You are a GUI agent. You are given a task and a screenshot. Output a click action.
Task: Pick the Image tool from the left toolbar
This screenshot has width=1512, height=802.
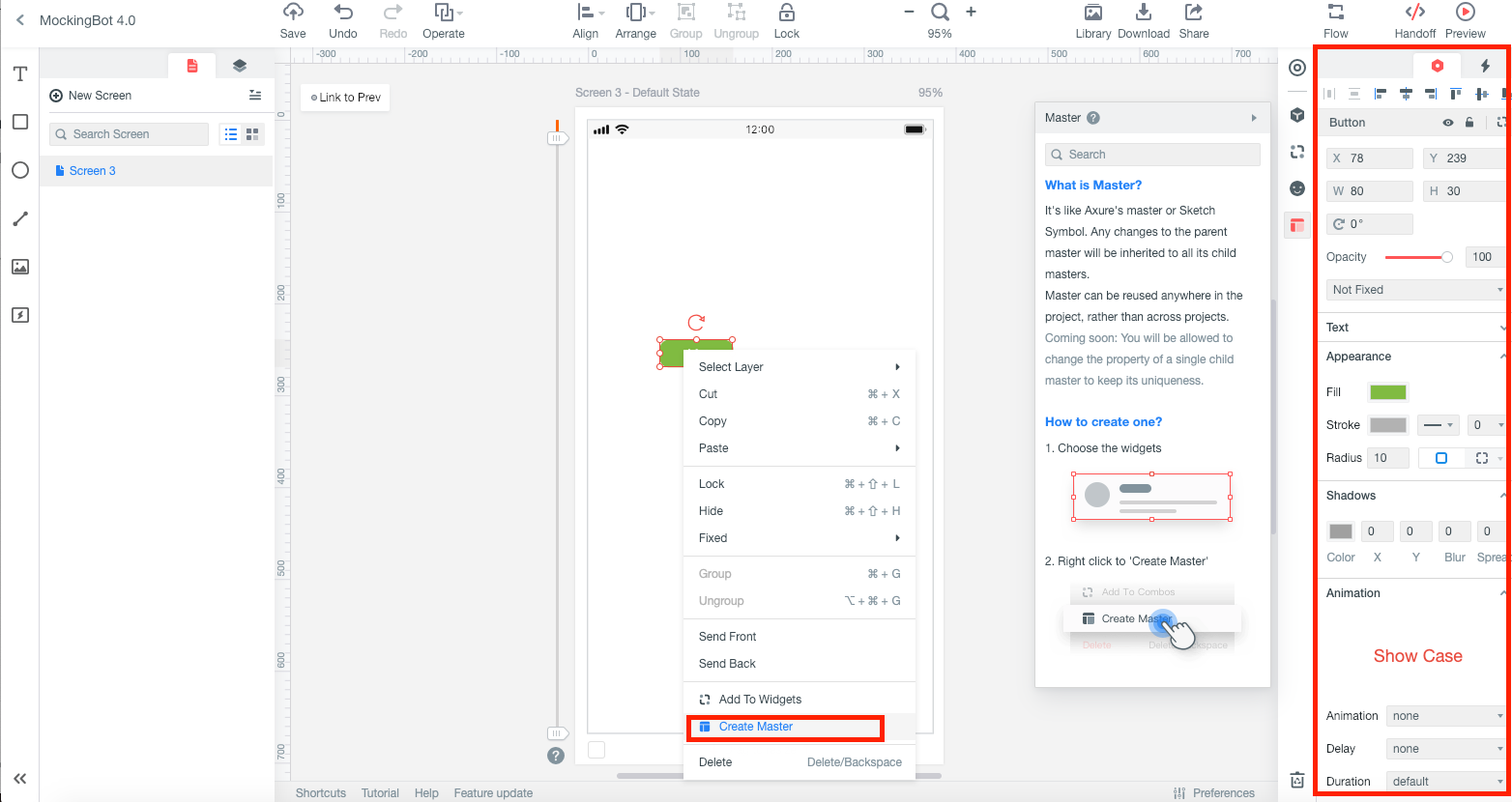click(19, 267)
